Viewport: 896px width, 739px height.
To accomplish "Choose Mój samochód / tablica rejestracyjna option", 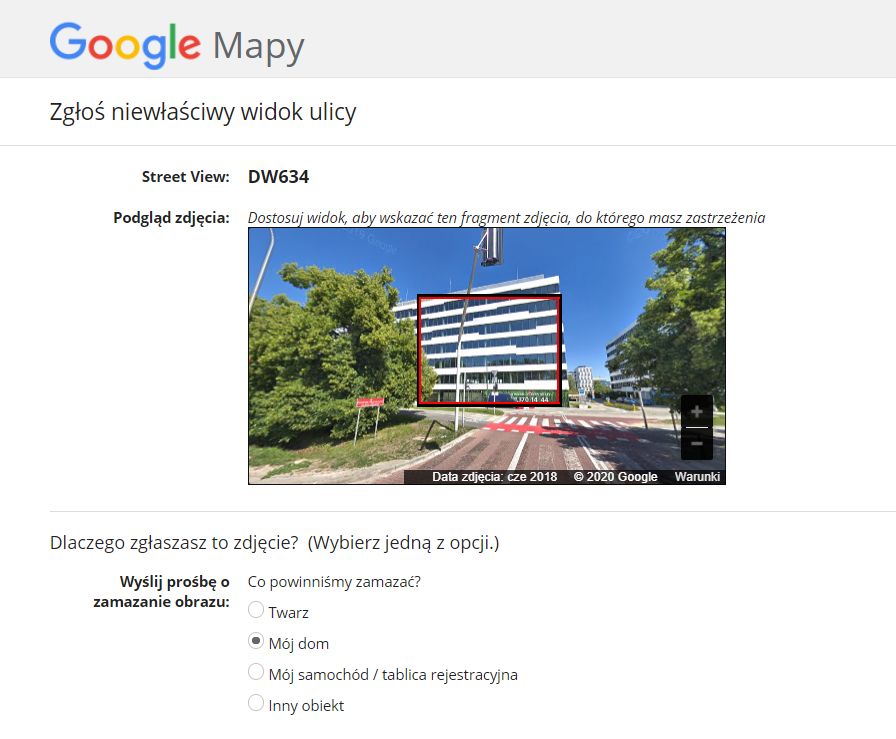I will (x=256, y=672).
